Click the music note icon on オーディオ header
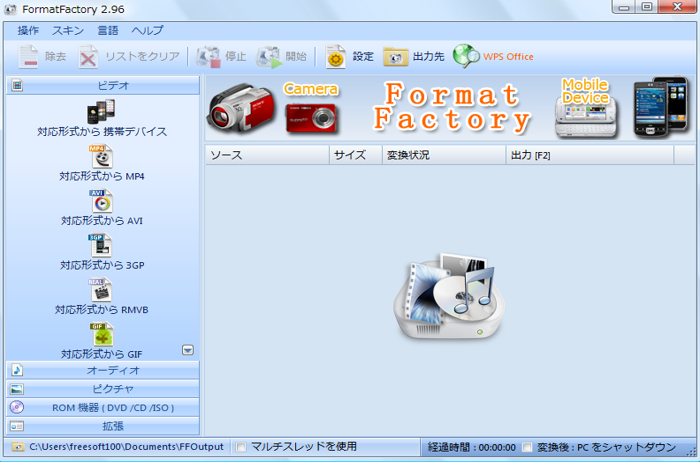Image resolution: width=700 pixels, height=462 pixels. pyautogui.click(x=17, y=370)
